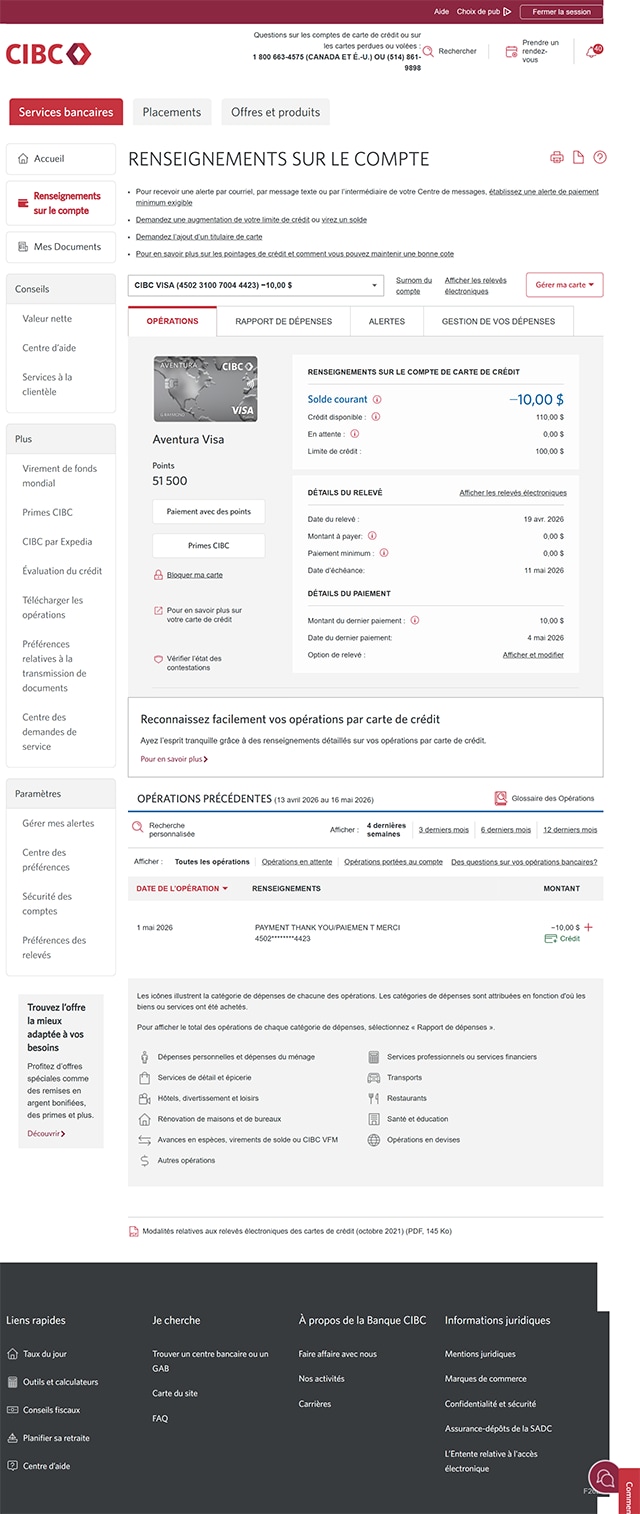
Task: Click the print page icon
Action: pyautogui.click(x=557, y=158)
